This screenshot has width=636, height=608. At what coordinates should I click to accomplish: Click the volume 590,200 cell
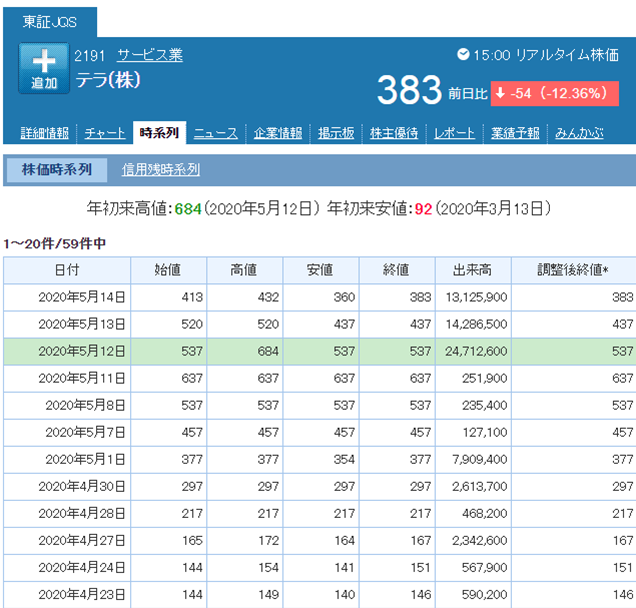tap(473, 595)
